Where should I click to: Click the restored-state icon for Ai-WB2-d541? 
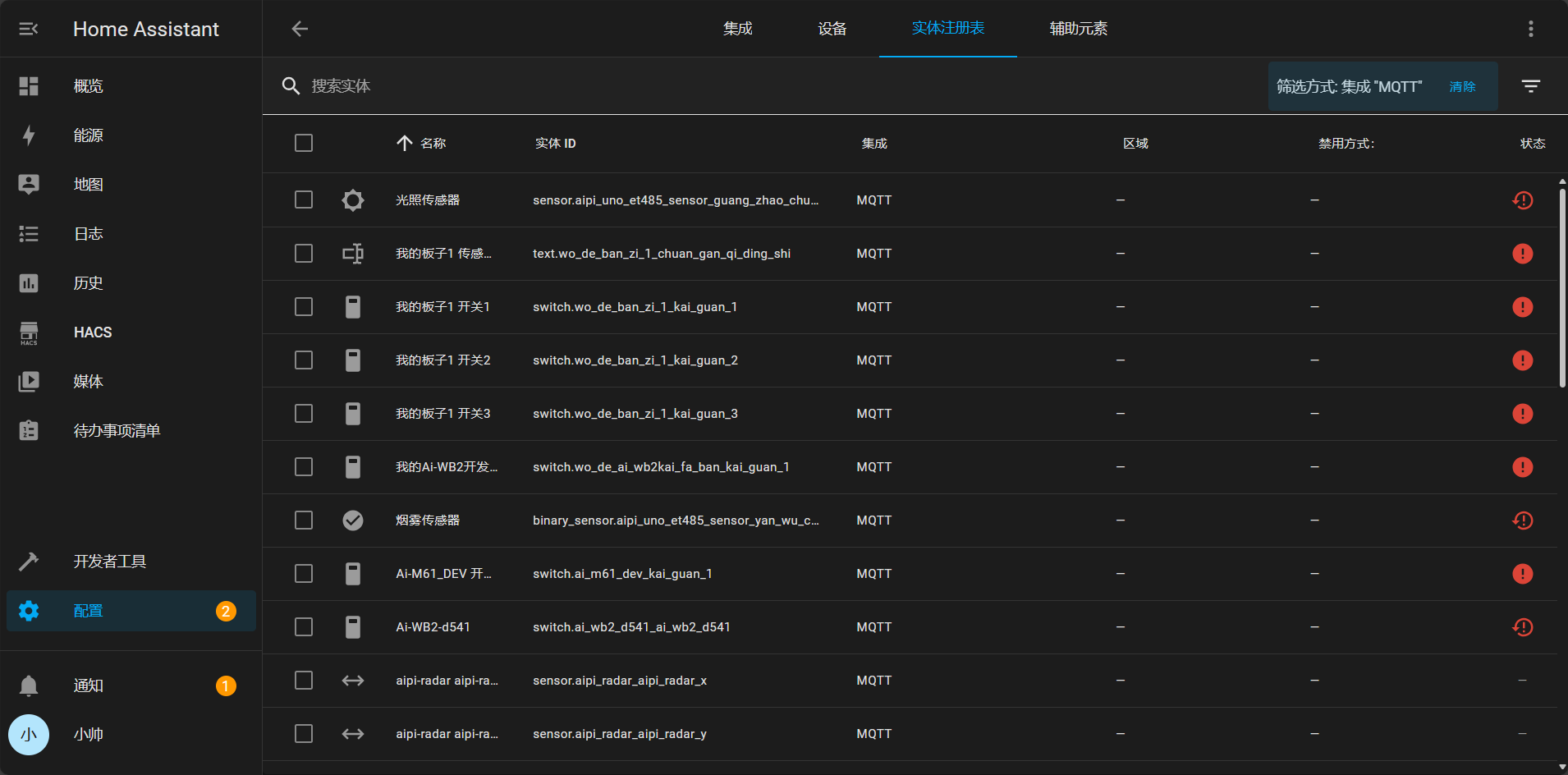1523,627
